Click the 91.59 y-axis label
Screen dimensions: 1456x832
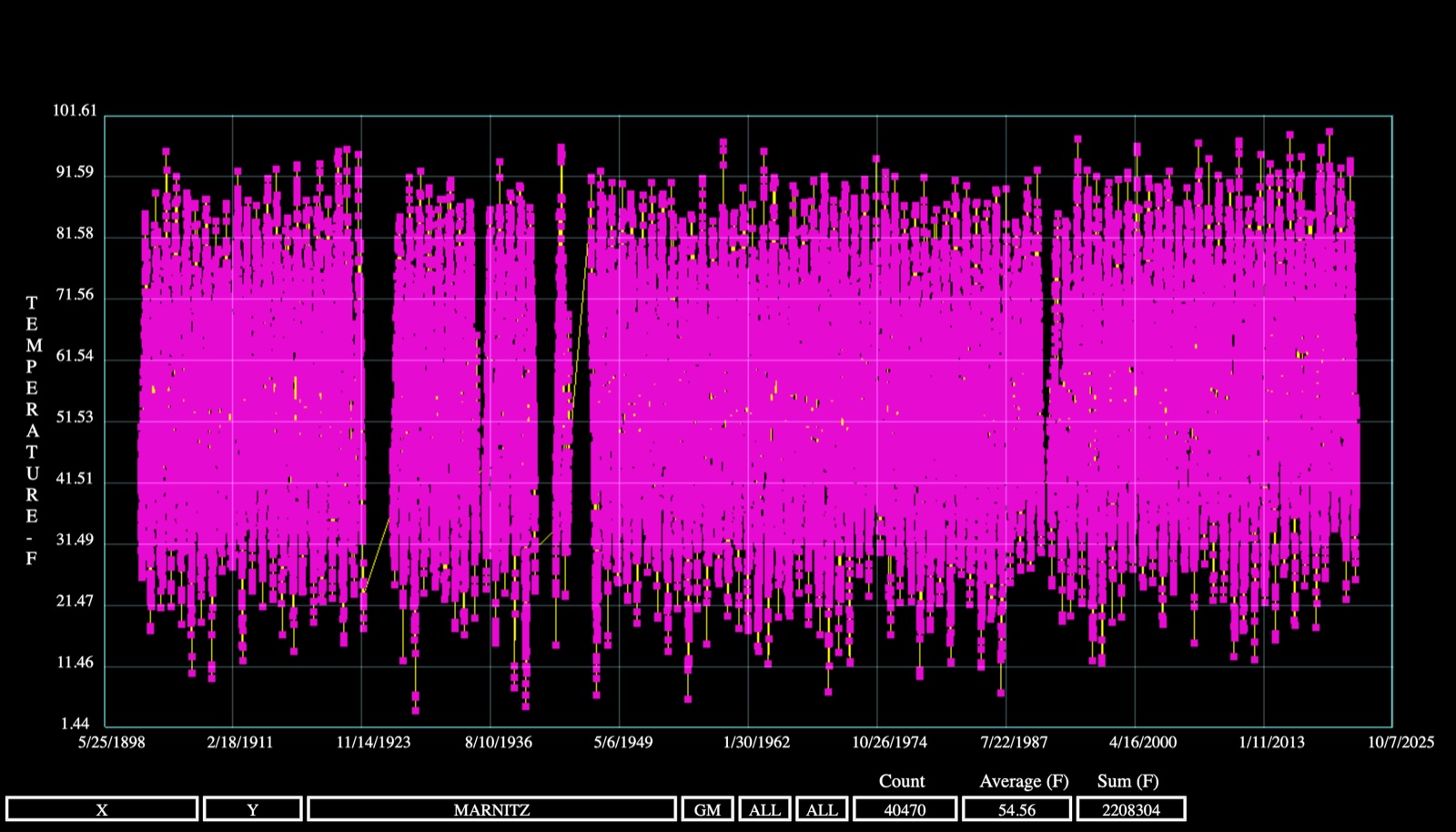click(x=75, y=173)
